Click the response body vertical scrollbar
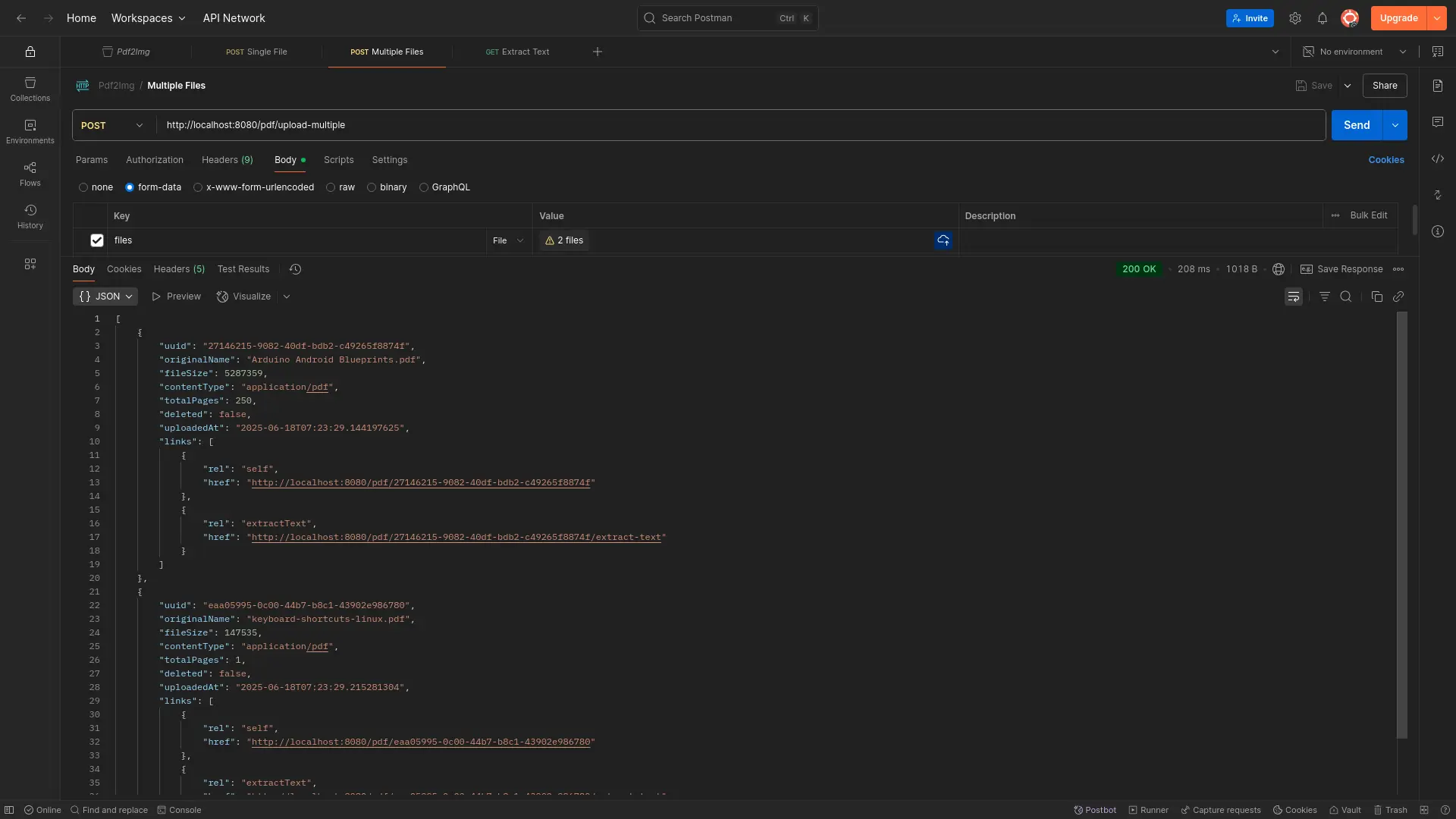The width and height of the screenshot is (1456, 819). pyautogui.click(x=1402, y=525)
